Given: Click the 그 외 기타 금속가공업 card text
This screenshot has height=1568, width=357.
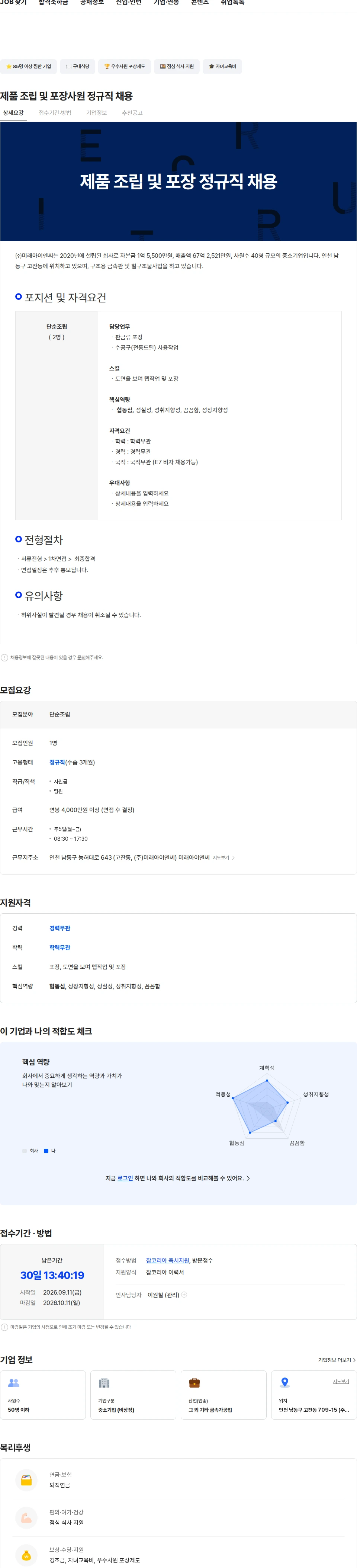Looking at the screenshot, I should [x=210, y=1410].
